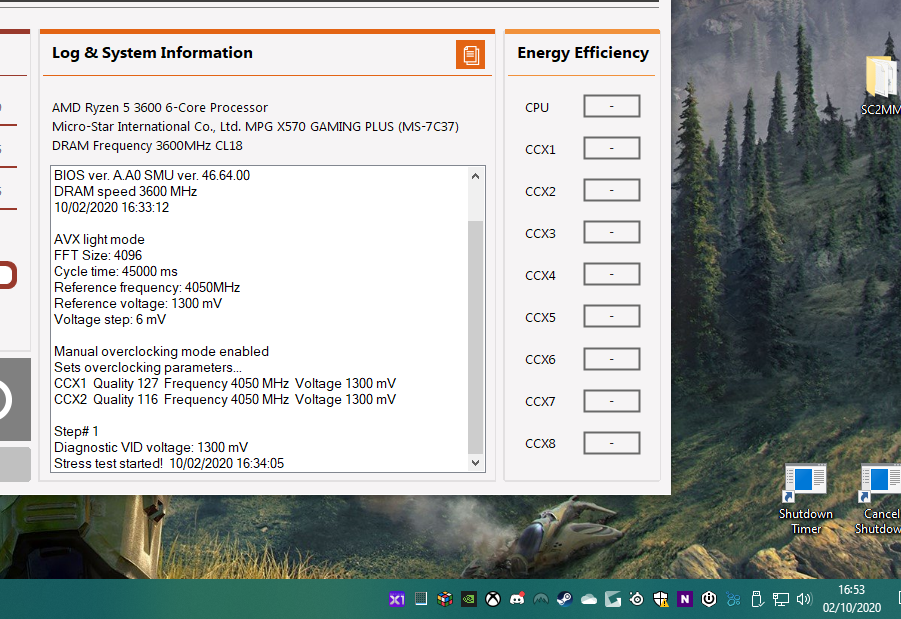Click 'FFT Size: 4096' log line
The width and height of the screenshot is (901, 619).
[x=98, y=255]
